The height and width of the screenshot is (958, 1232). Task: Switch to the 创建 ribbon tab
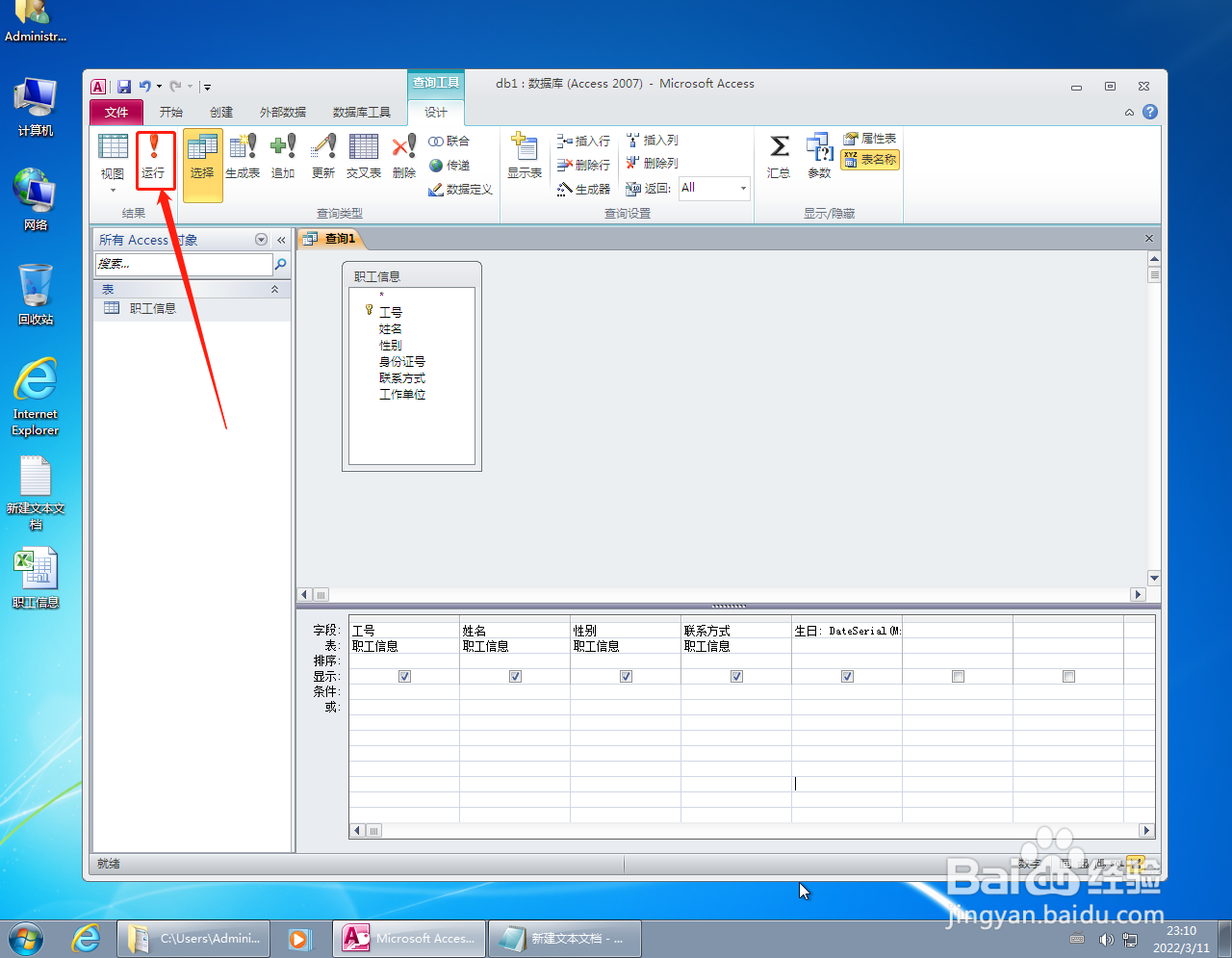[221, 113]
